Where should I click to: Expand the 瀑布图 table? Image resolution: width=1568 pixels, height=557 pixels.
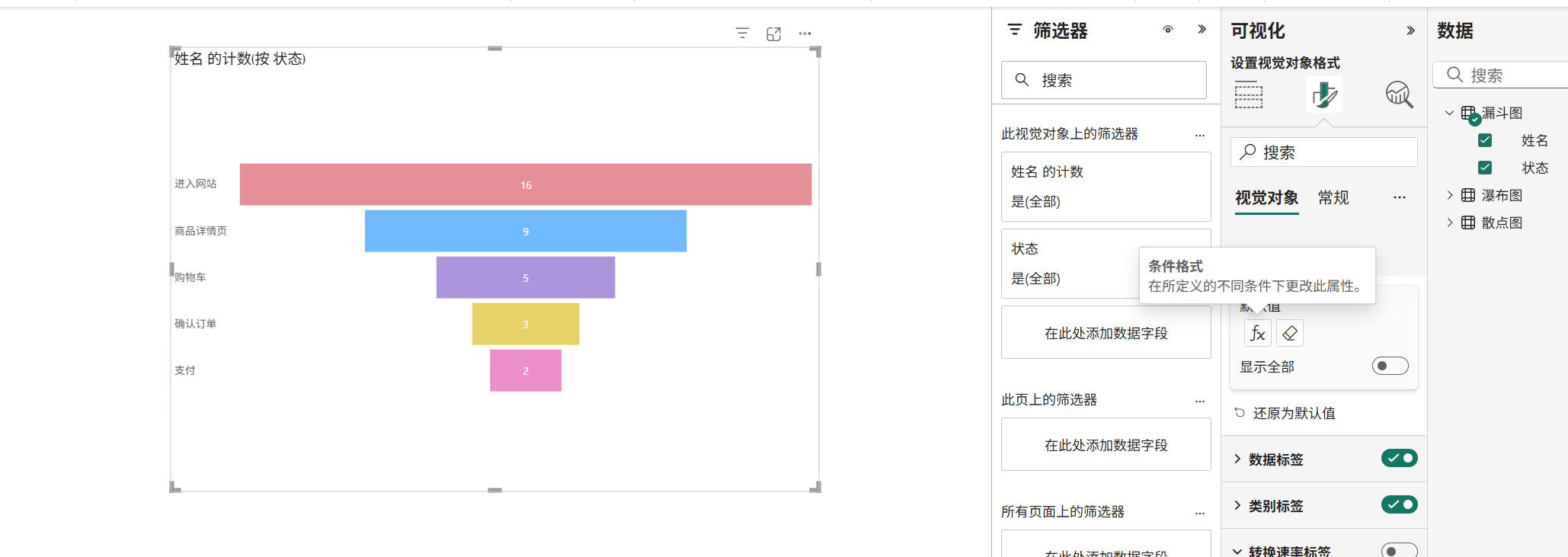(x=1450, y=195)
